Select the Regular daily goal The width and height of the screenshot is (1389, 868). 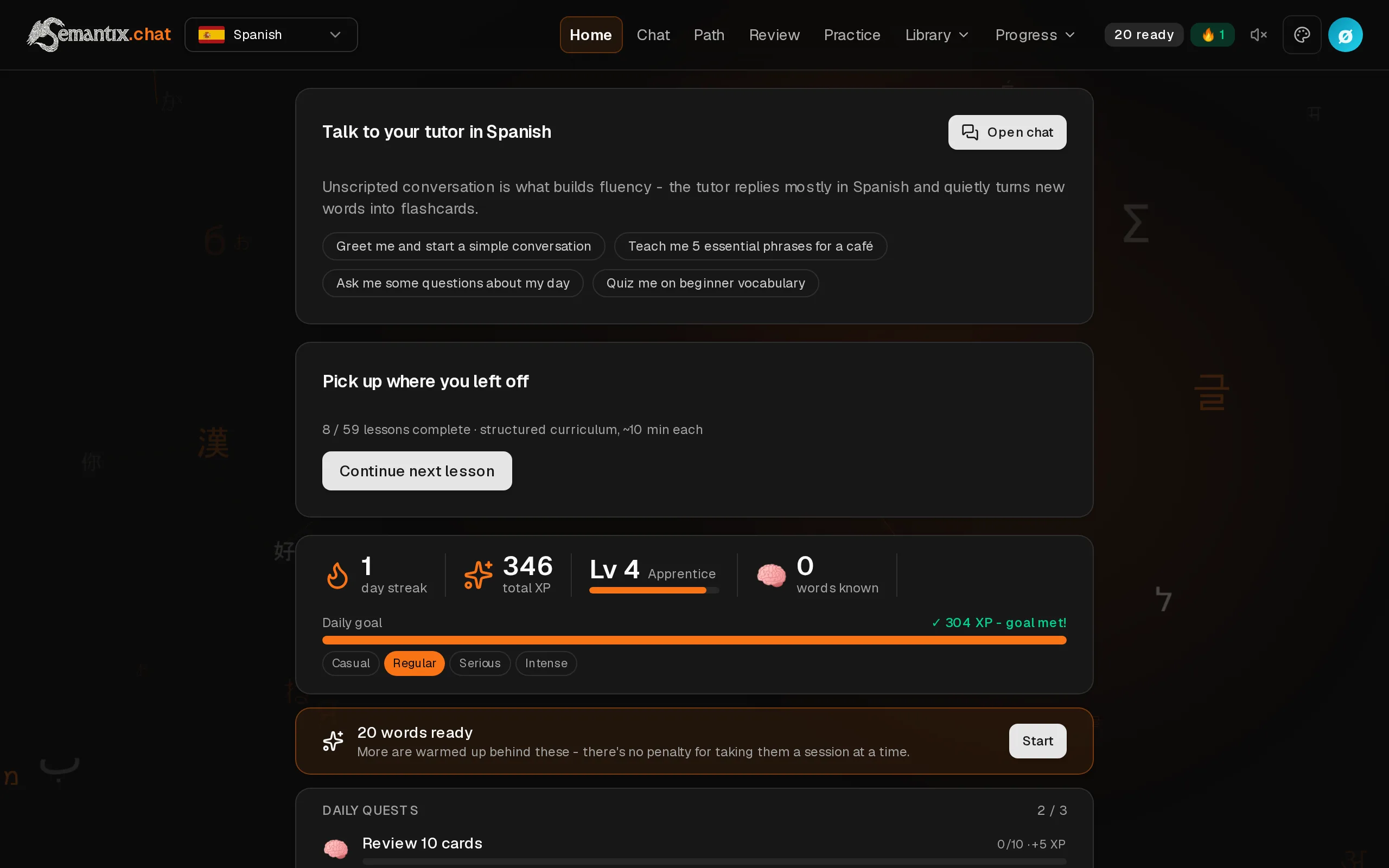point(414,663)
